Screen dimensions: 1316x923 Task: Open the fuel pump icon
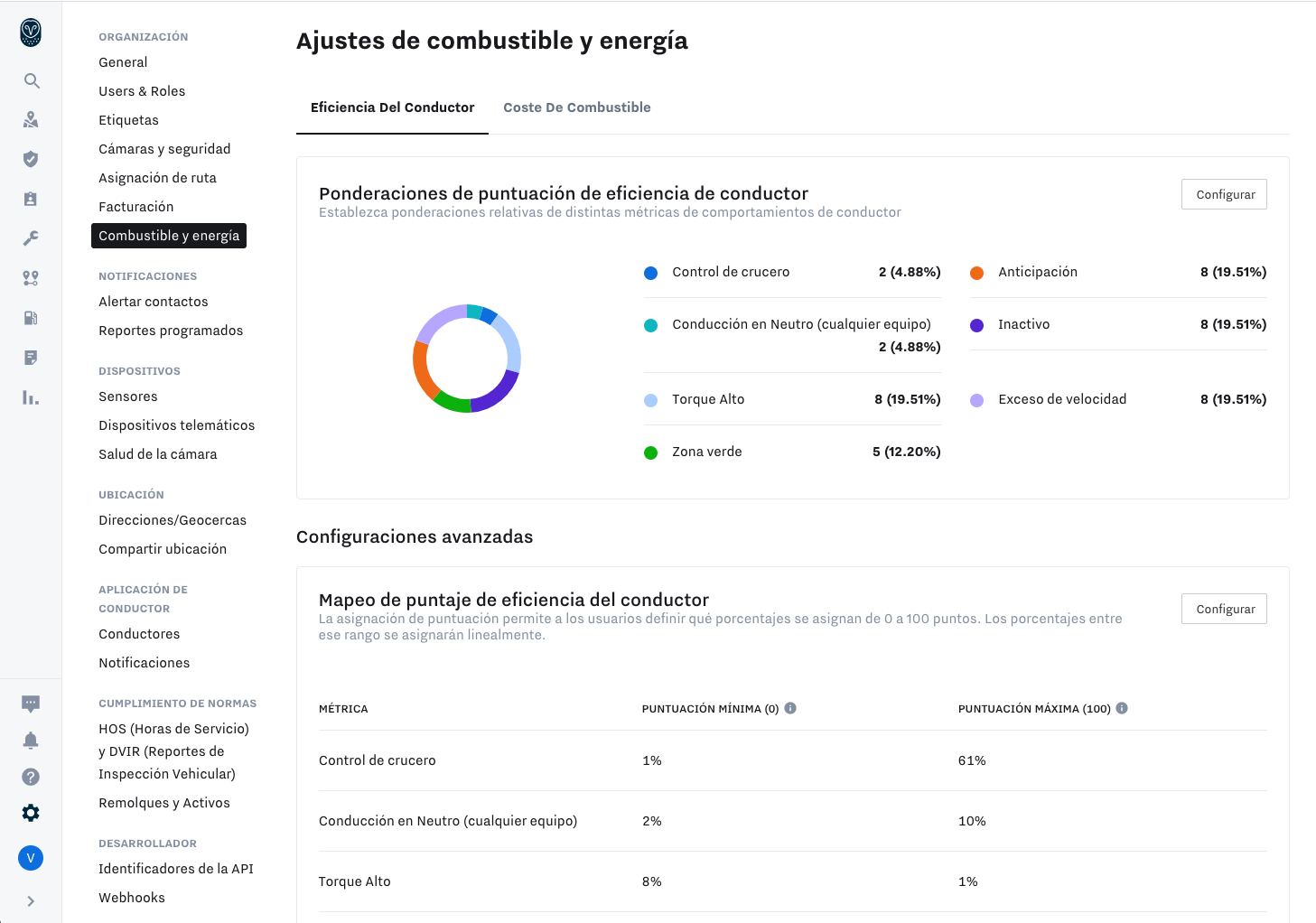point(31,318)
